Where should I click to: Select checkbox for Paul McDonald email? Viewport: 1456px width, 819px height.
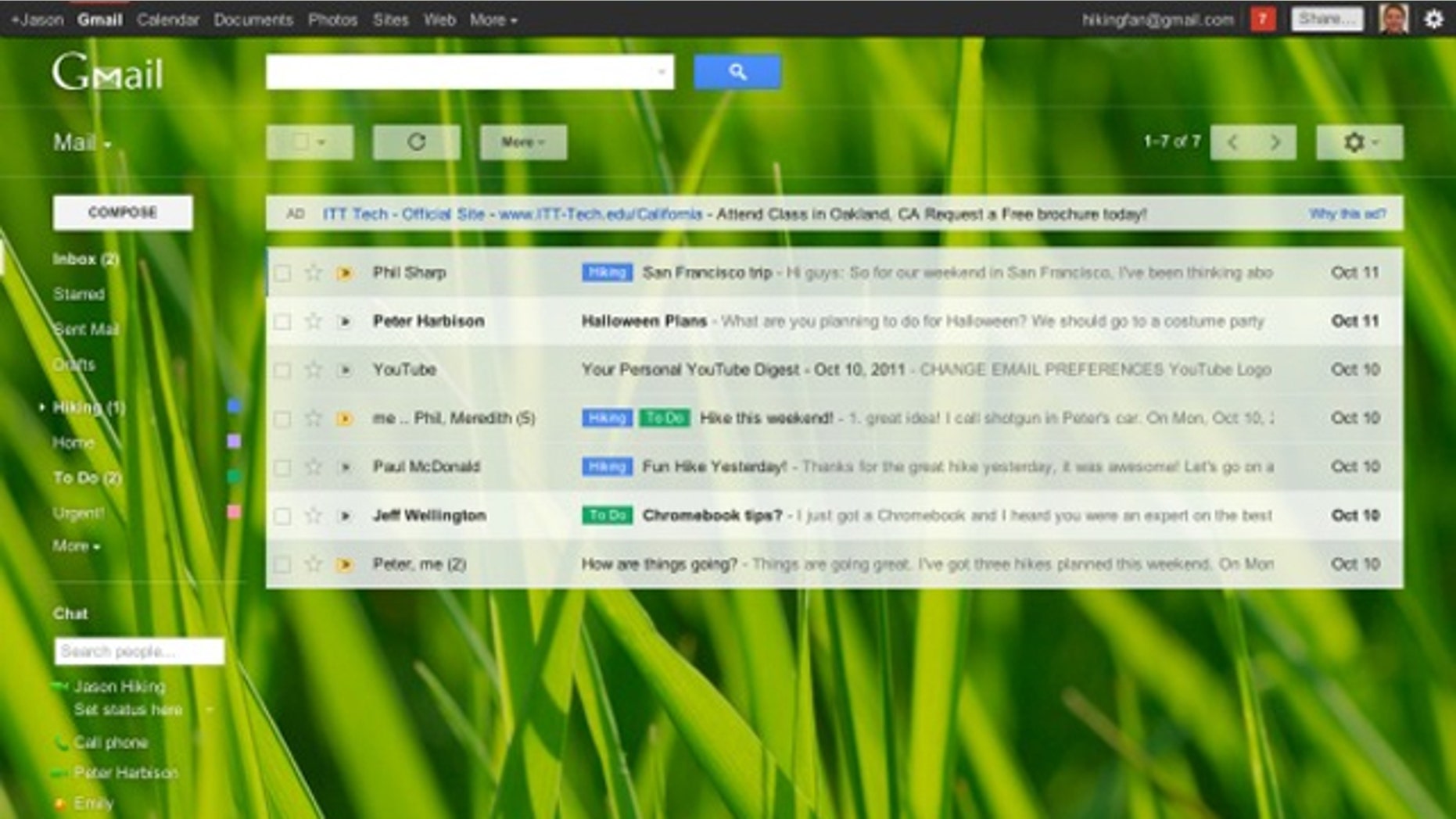point(282,467)
